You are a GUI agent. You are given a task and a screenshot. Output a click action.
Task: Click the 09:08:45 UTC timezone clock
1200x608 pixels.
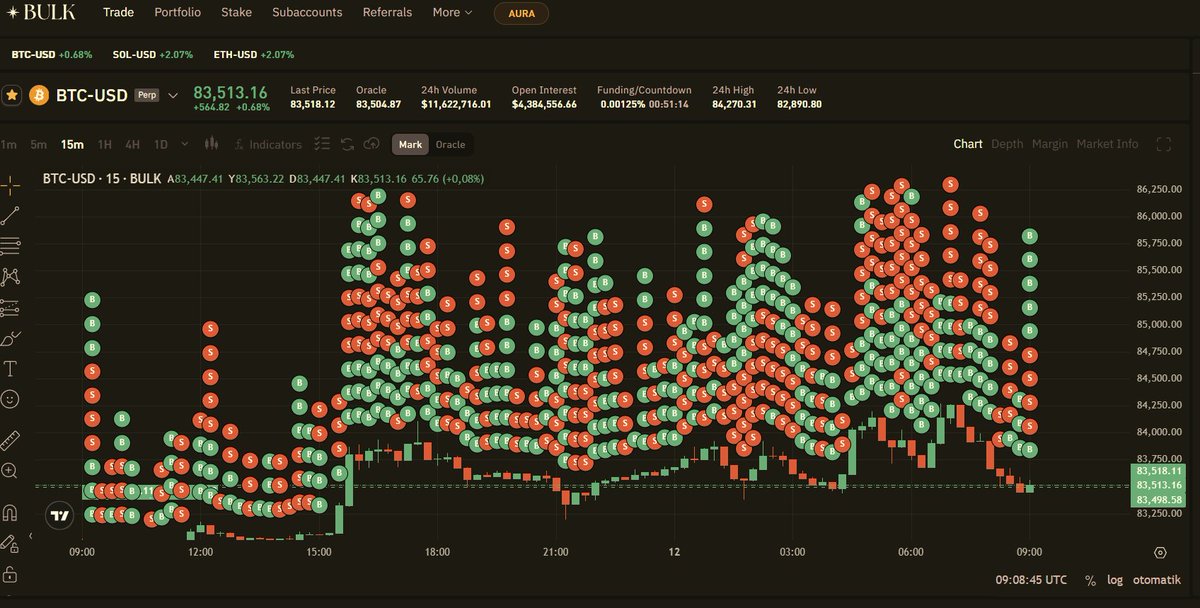[1031, 580]
